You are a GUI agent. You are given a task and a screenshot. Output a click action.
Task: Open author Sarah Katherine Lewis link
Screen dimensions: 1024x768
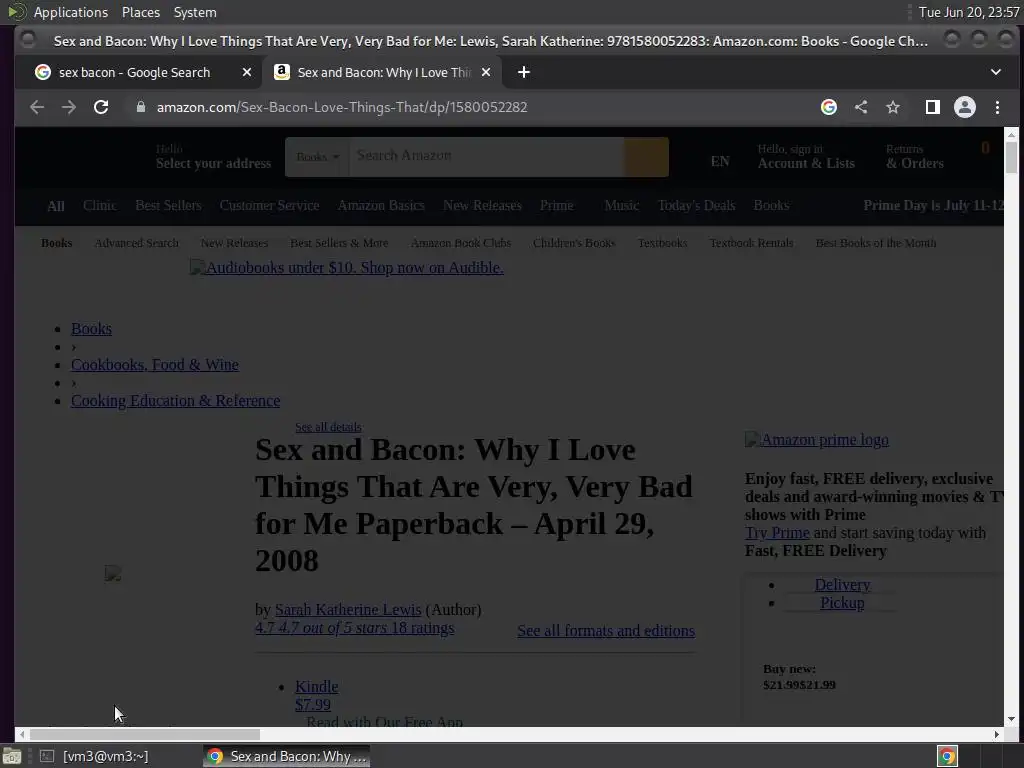tap(348, 609)
